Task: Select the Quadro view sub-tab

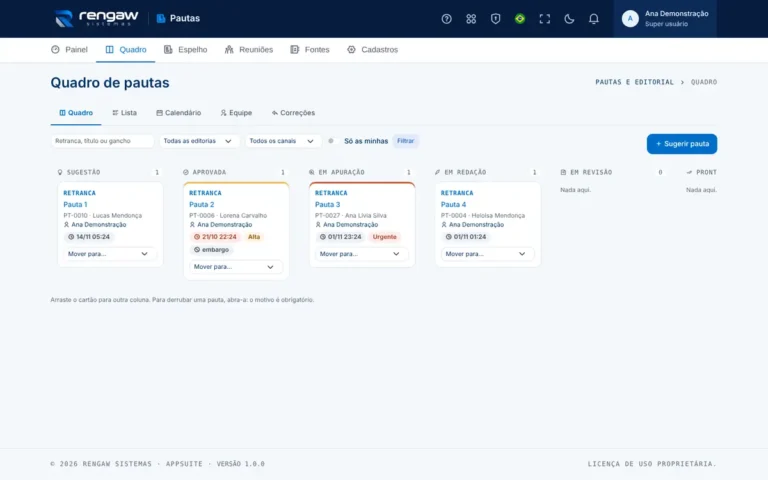Action: [x=76, y=113]
